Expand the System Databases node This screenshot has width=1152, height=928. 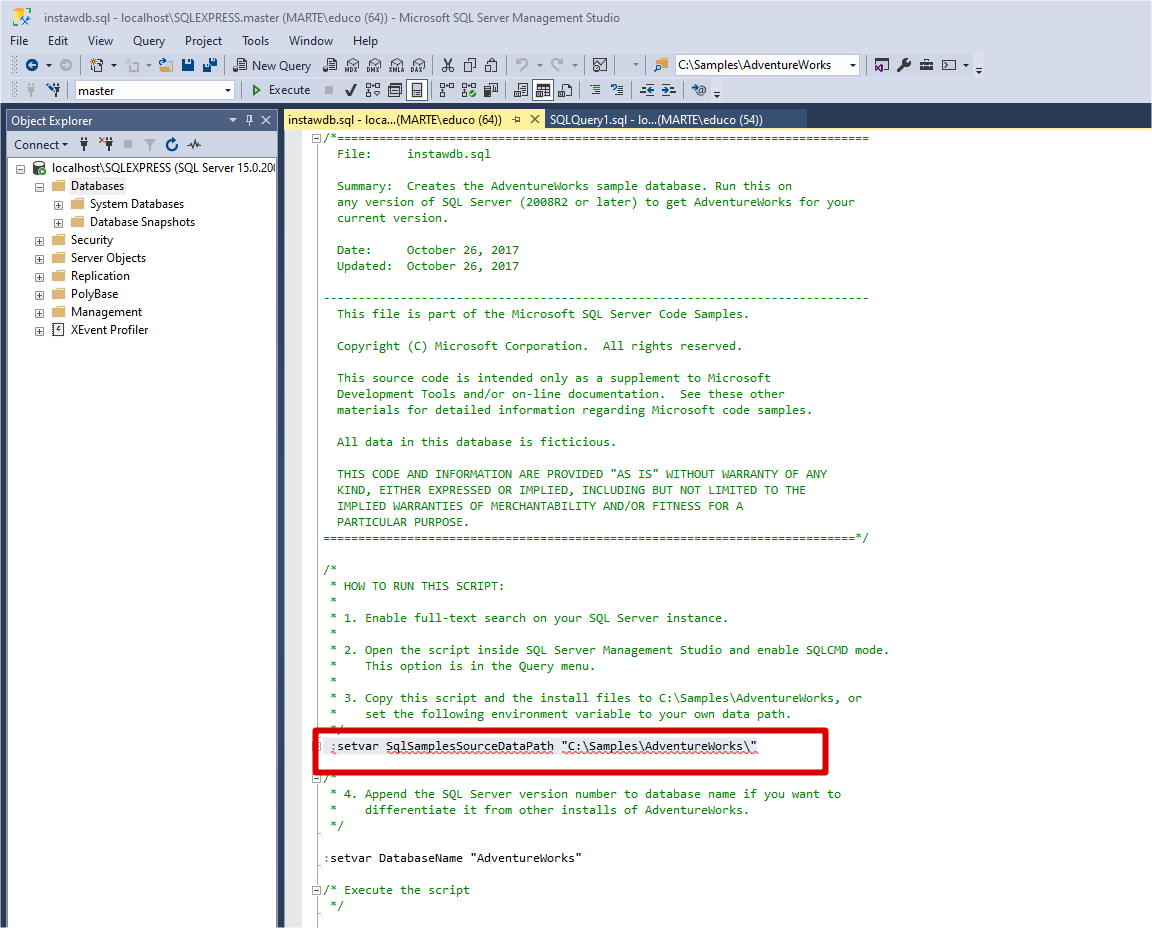tap(58, 205)
